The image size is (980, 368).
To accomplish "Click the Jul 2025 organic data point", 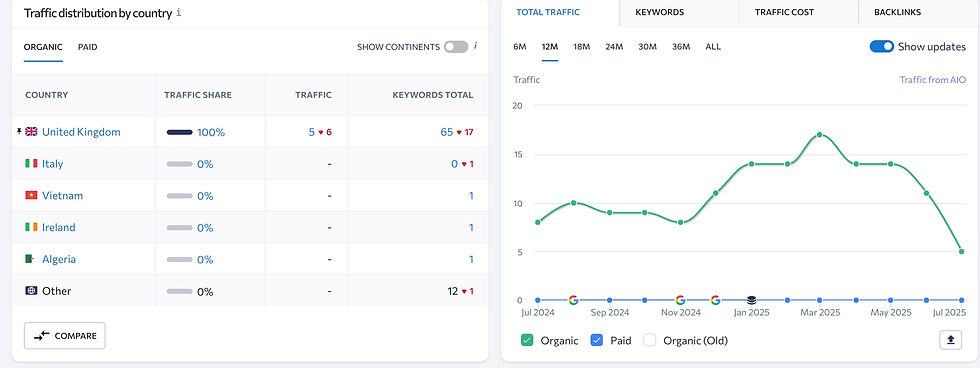I will pyautogui.click(x=961, y=252).
